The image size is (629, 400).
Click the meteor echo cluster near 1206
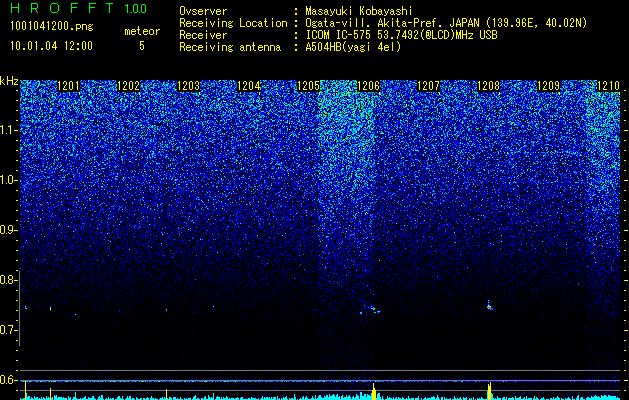coord(371,309)
